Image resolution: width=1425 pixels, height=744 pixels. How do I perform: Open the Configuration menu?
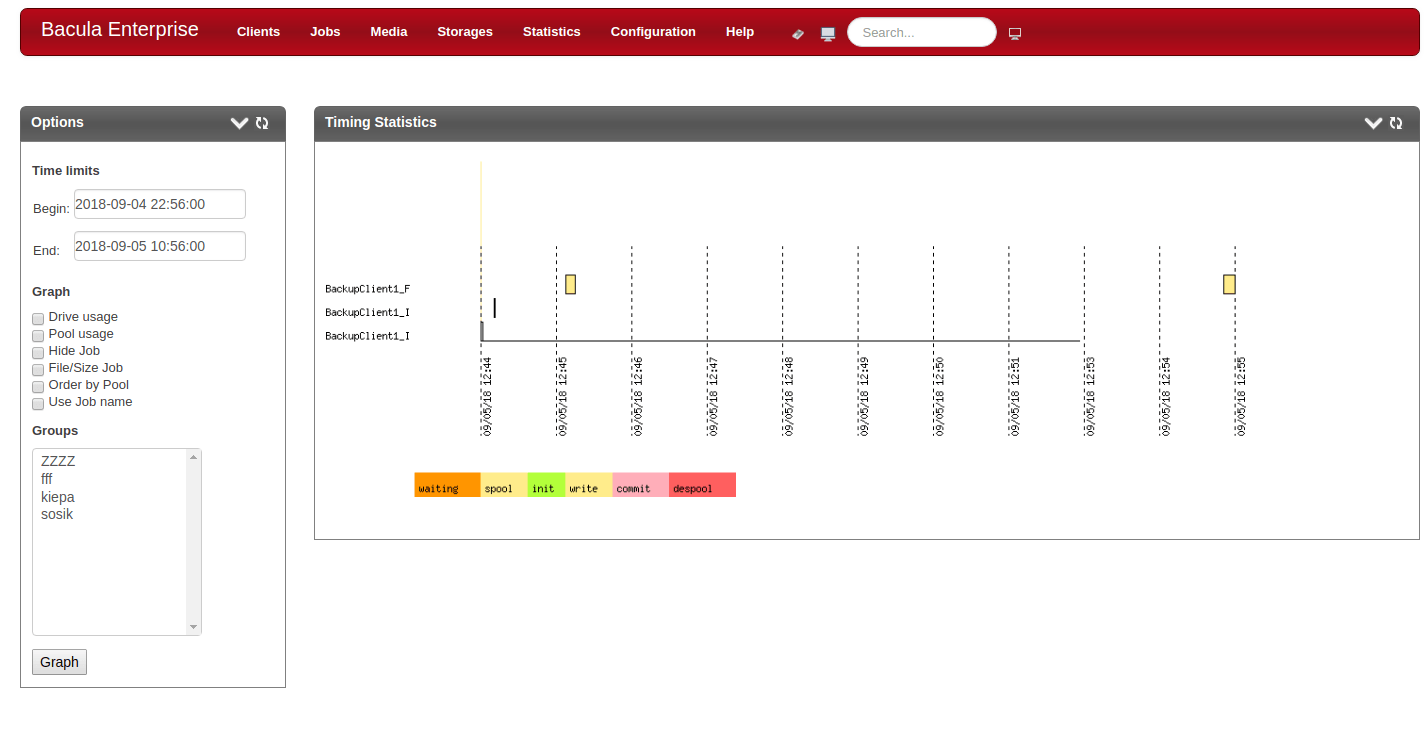click(x=653, y=32)
